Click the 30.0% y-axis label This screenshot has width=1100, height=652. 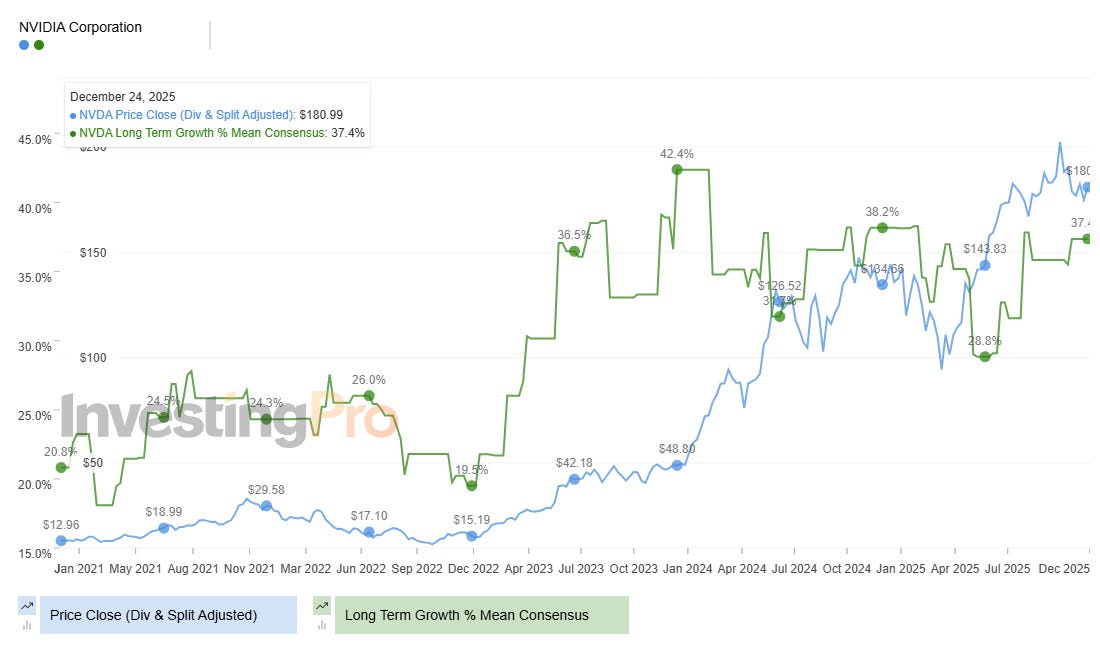pyautogui.click(x=35, y=347)
